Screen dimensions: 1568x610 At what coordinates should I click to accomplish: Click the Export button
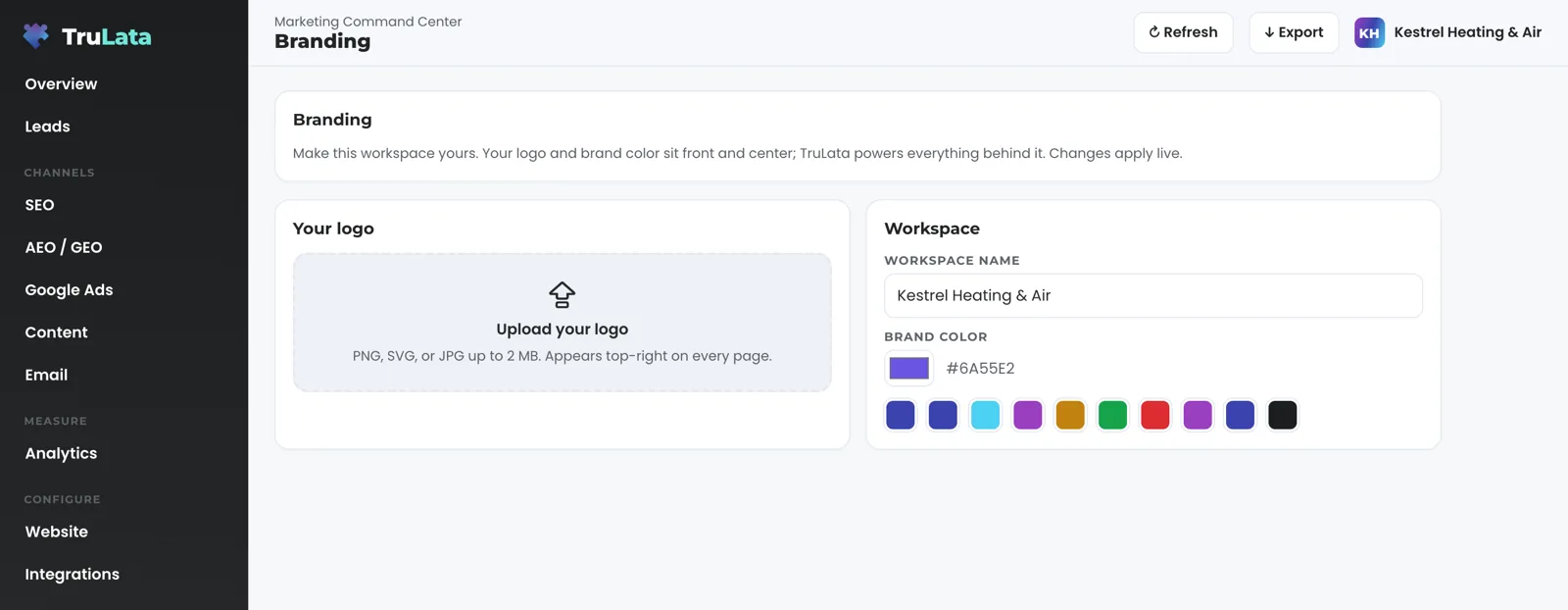1294,32
